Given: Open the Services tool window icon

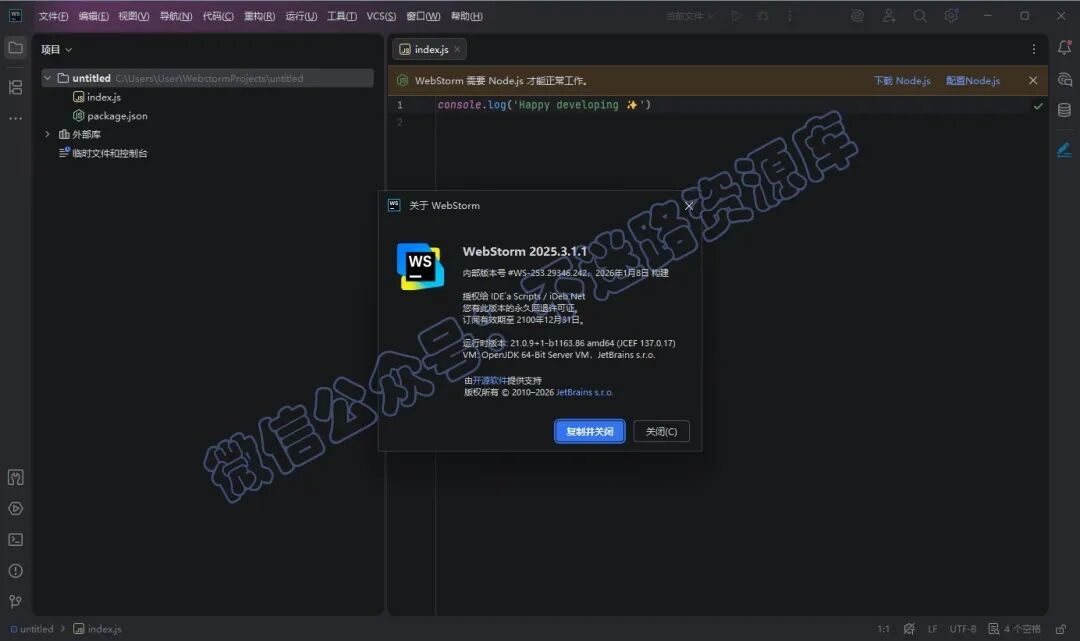Looking at the screenshot, I should click(15, 509).
